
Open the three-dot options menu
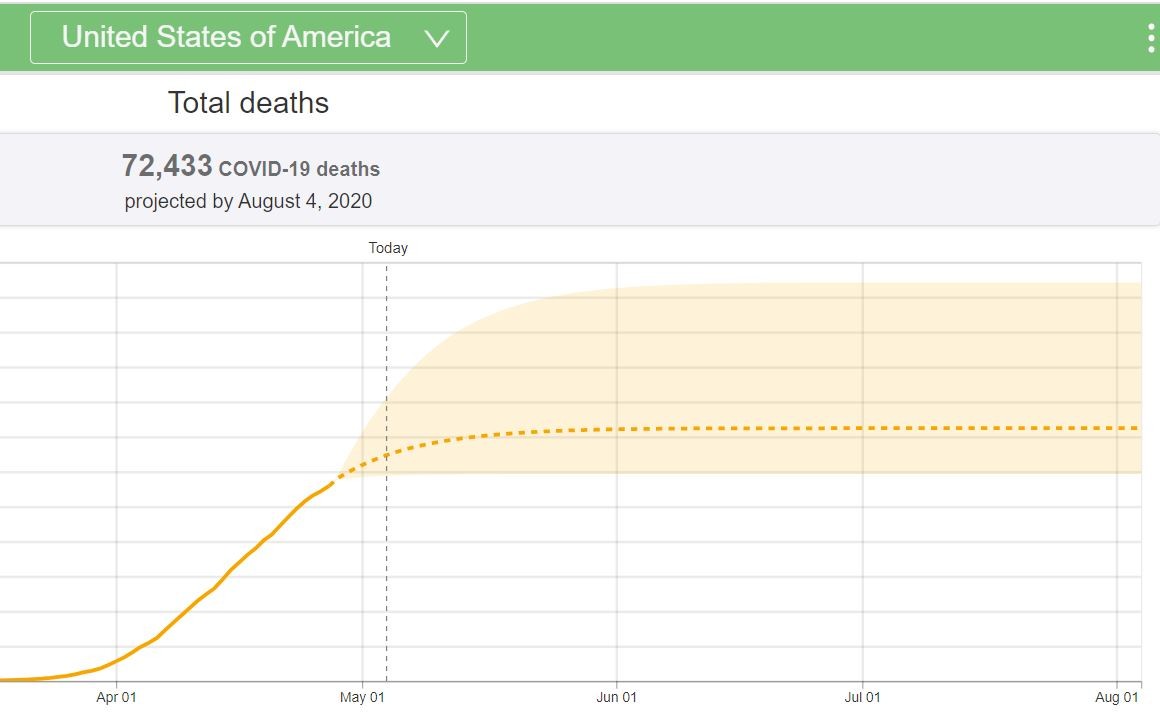point(1151,37)
